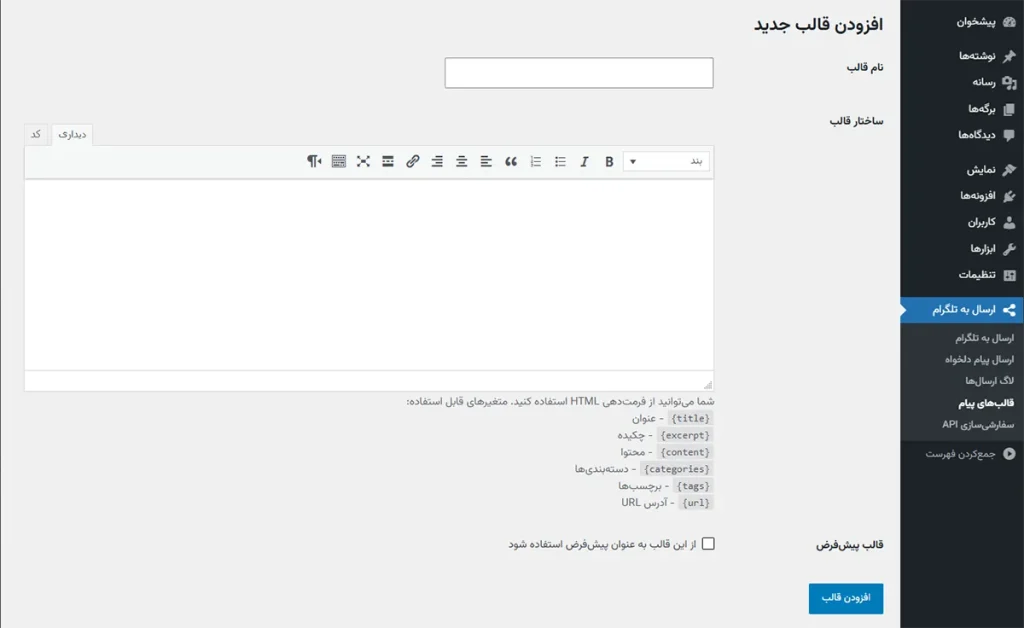
Task: Align text center in editor
Action: coord(462,161)
